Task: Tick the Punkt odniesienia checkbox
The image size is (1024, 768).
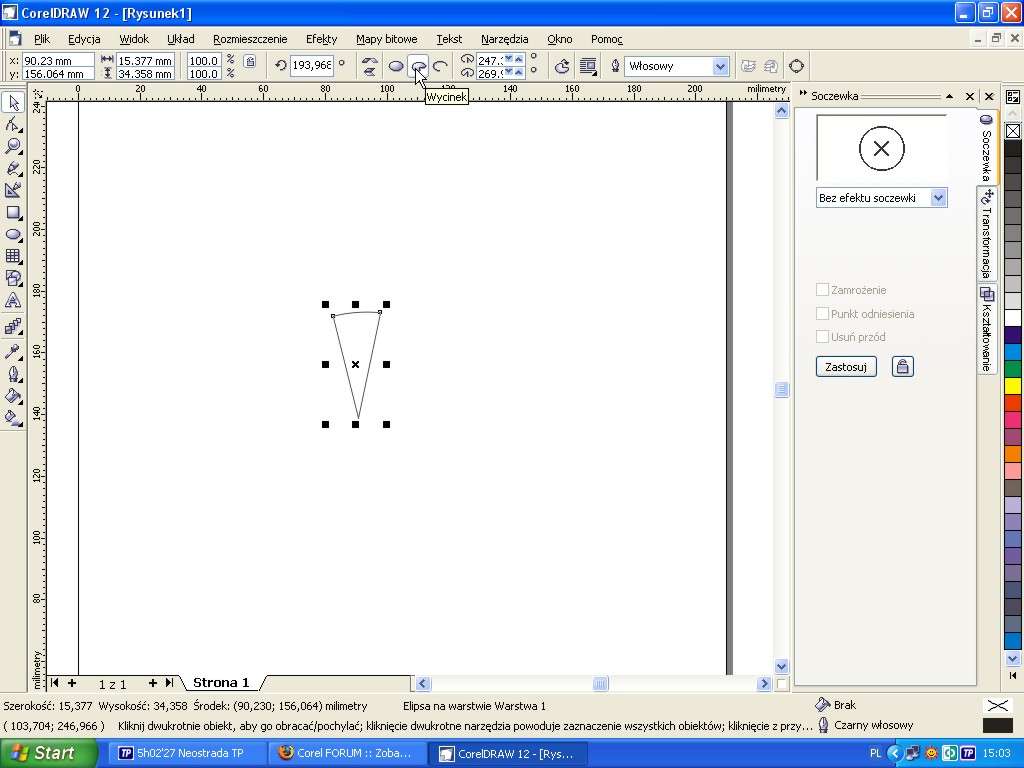Action: coord(822,314)
